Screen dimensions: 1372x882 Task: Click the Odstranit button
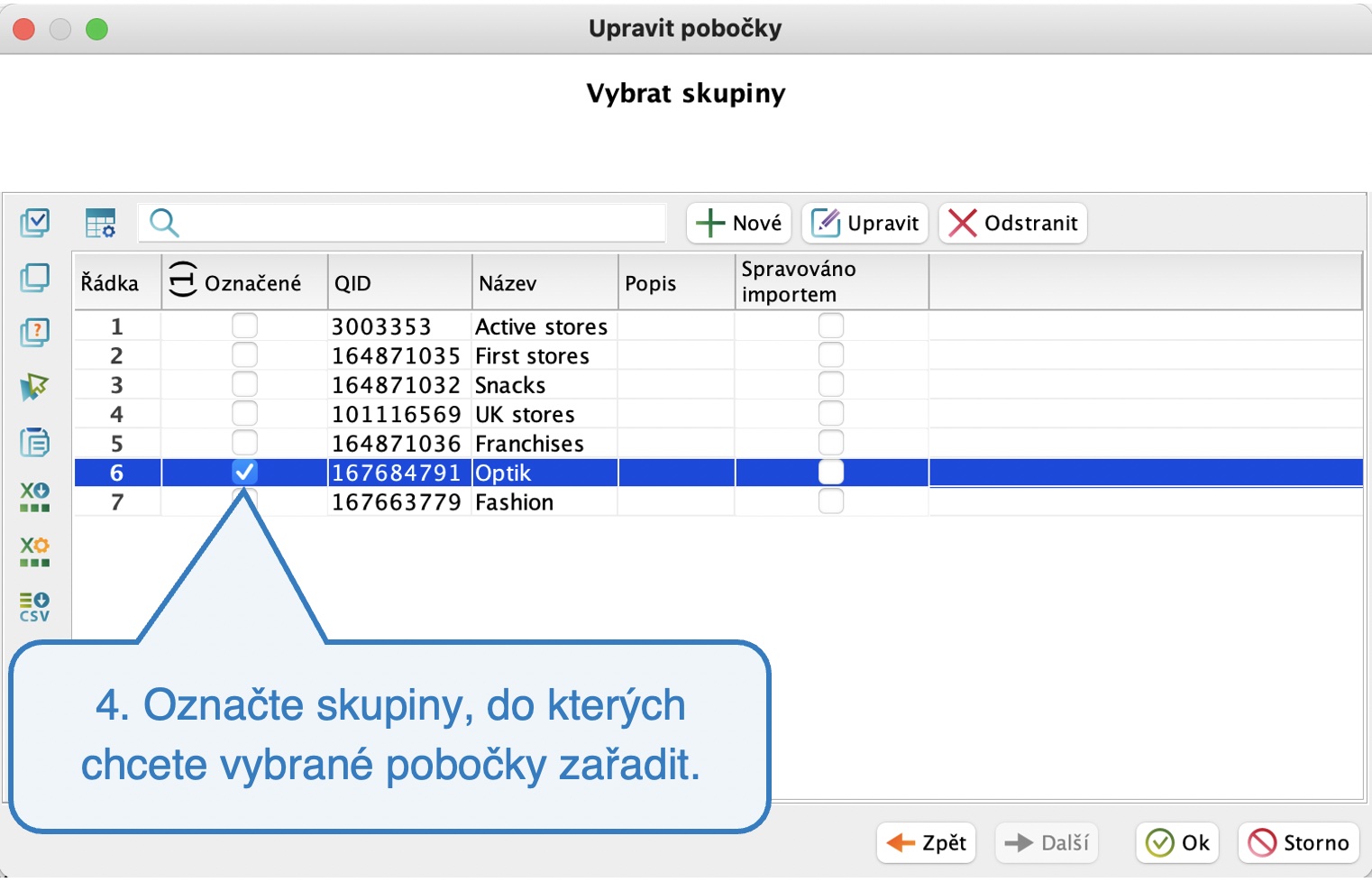[1013, 223]
